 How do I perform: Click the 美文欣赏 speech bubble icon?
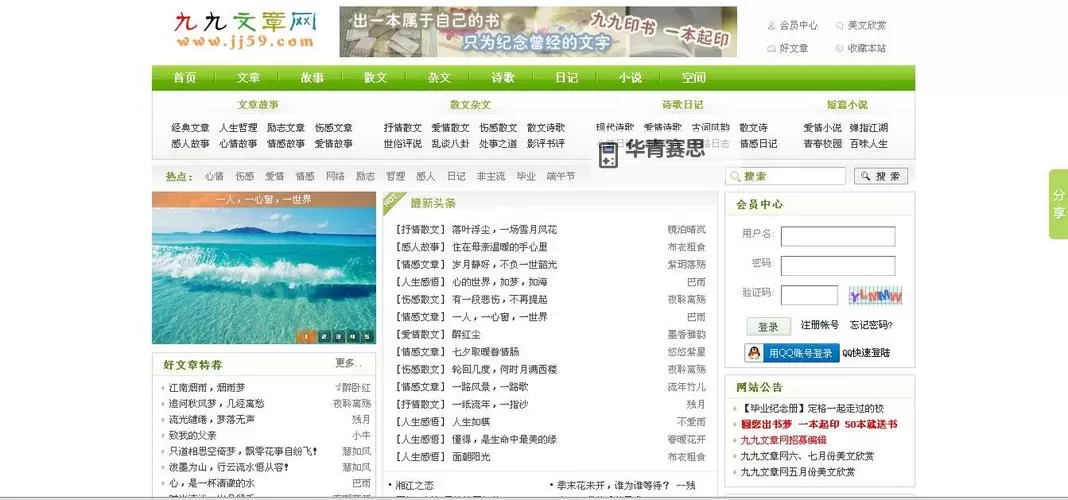[839, 25]
